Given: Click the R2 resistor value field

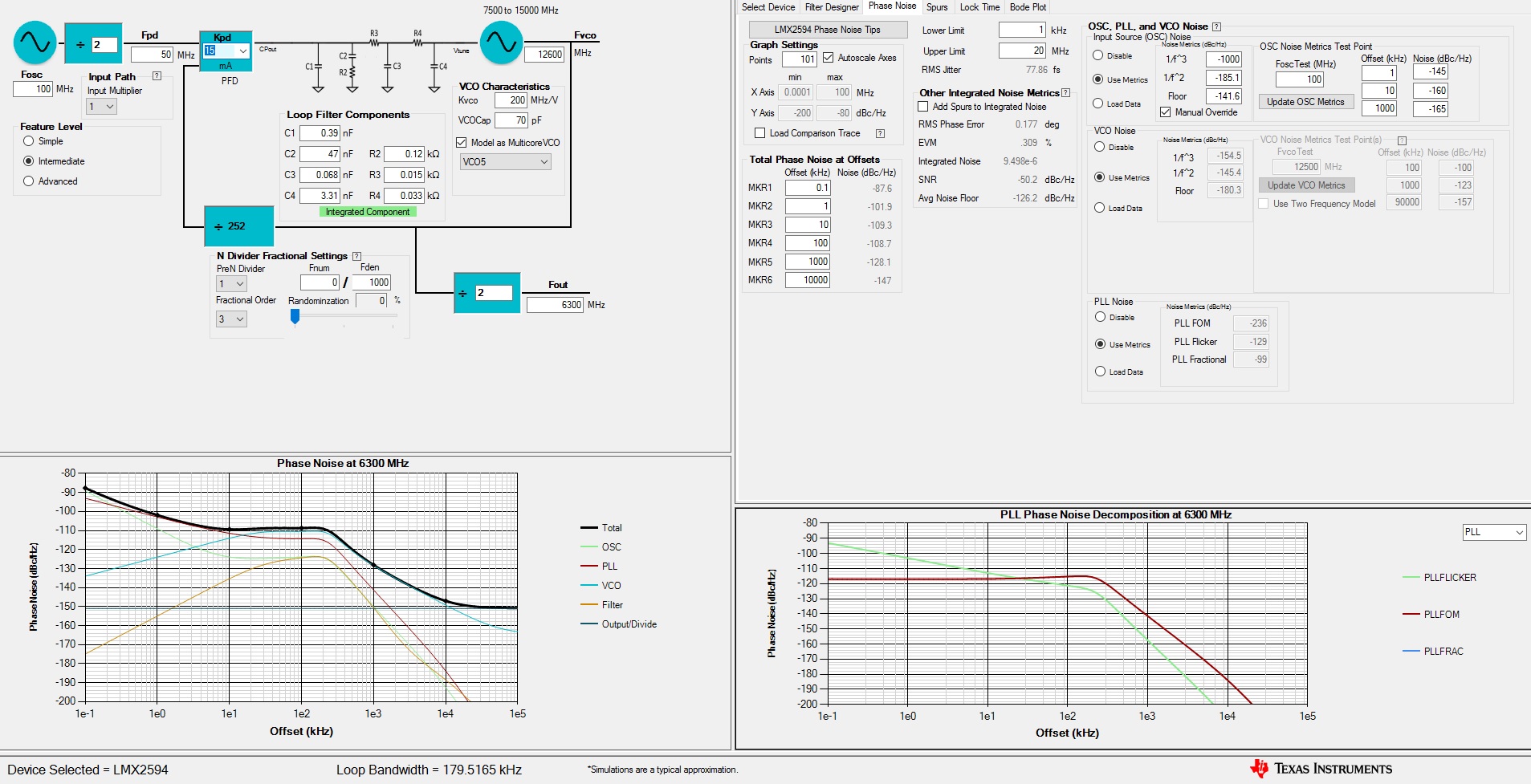Looking at the screenshot, I should (x=404, y=154).
